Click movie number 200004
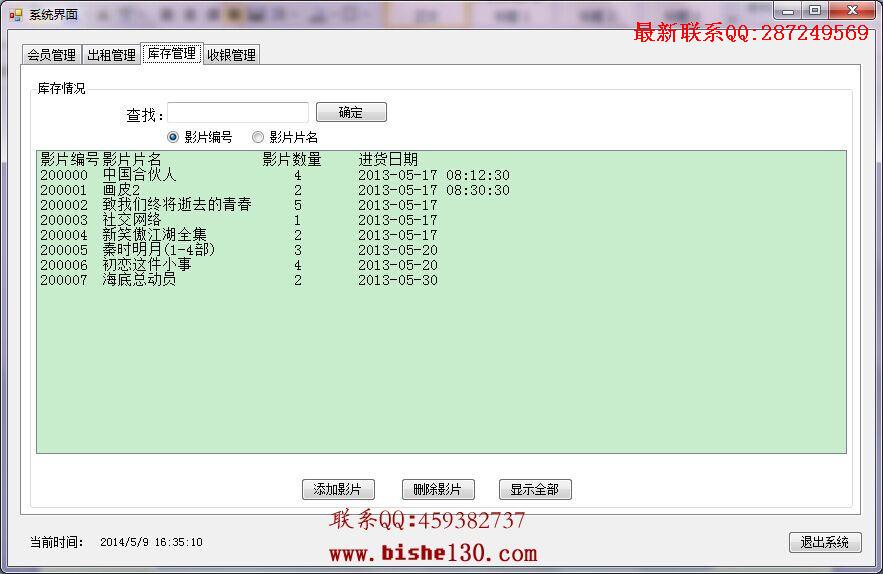Screen dimensions: 883x574 [x=64, y=235]
